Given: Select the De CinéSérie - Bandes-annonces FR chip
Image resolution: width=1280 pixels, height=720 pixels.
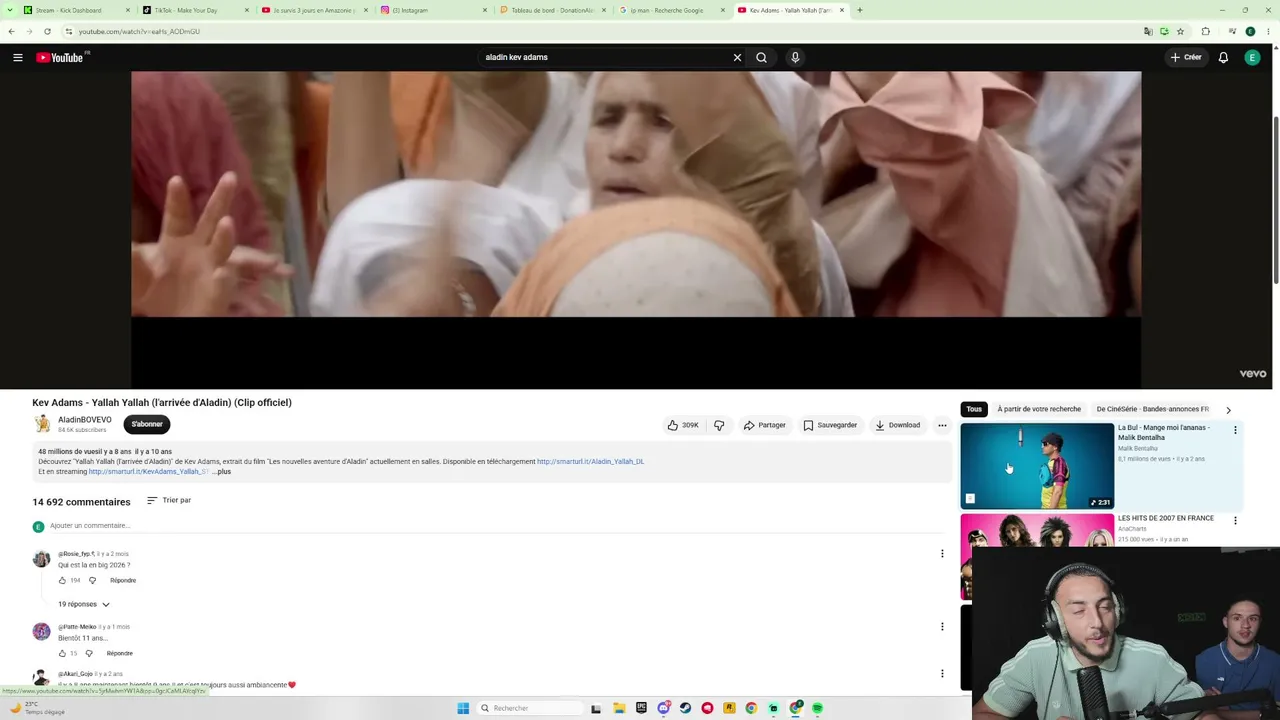Looking at the screenshot, I should pos(1152,409).
